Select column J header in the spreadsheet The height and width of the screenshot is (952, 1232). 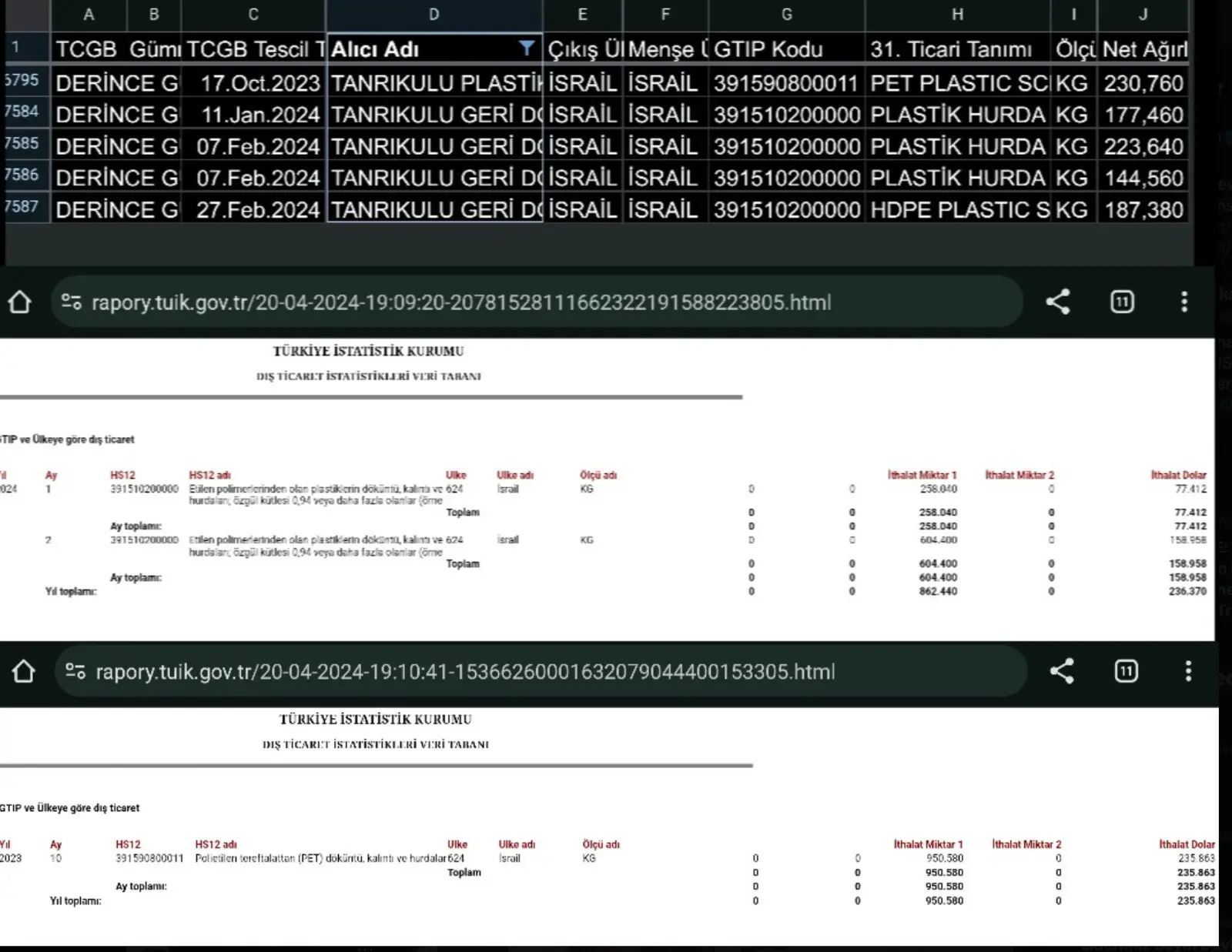pyautogui.click(x=1143, y=15)
